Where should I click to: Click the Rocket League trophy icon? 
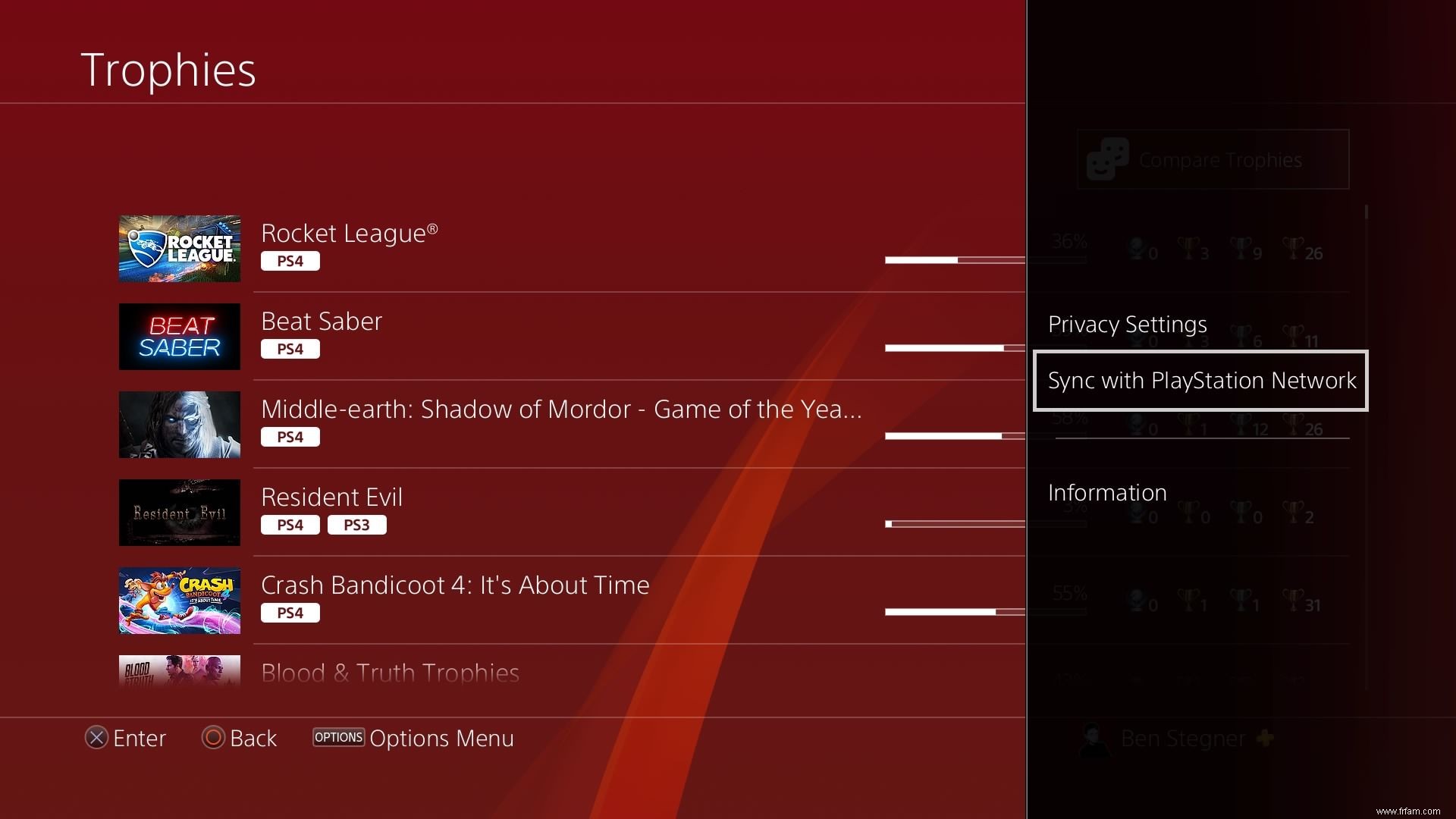tap(180, 248)
